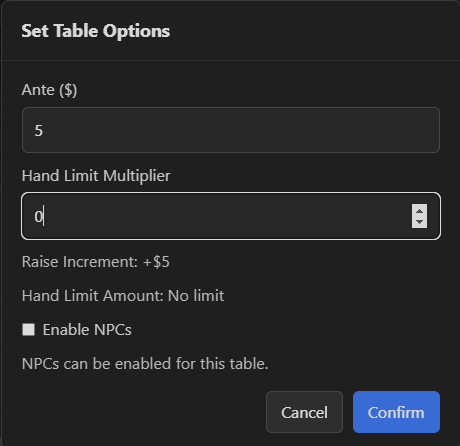Focus the Hand Limit Multiplier input field
Image resolution: width=460 pixels, height=446 pixels.
click(x=231, y=216)
